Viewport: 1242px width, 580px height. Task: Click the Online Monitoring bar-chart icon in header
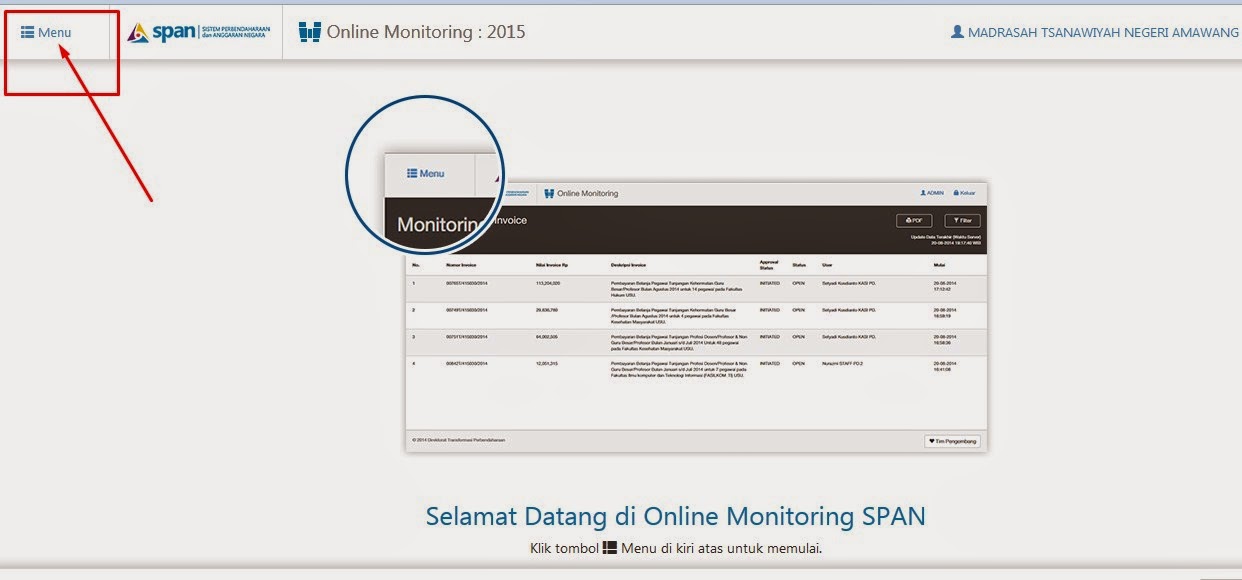[308, 31]
